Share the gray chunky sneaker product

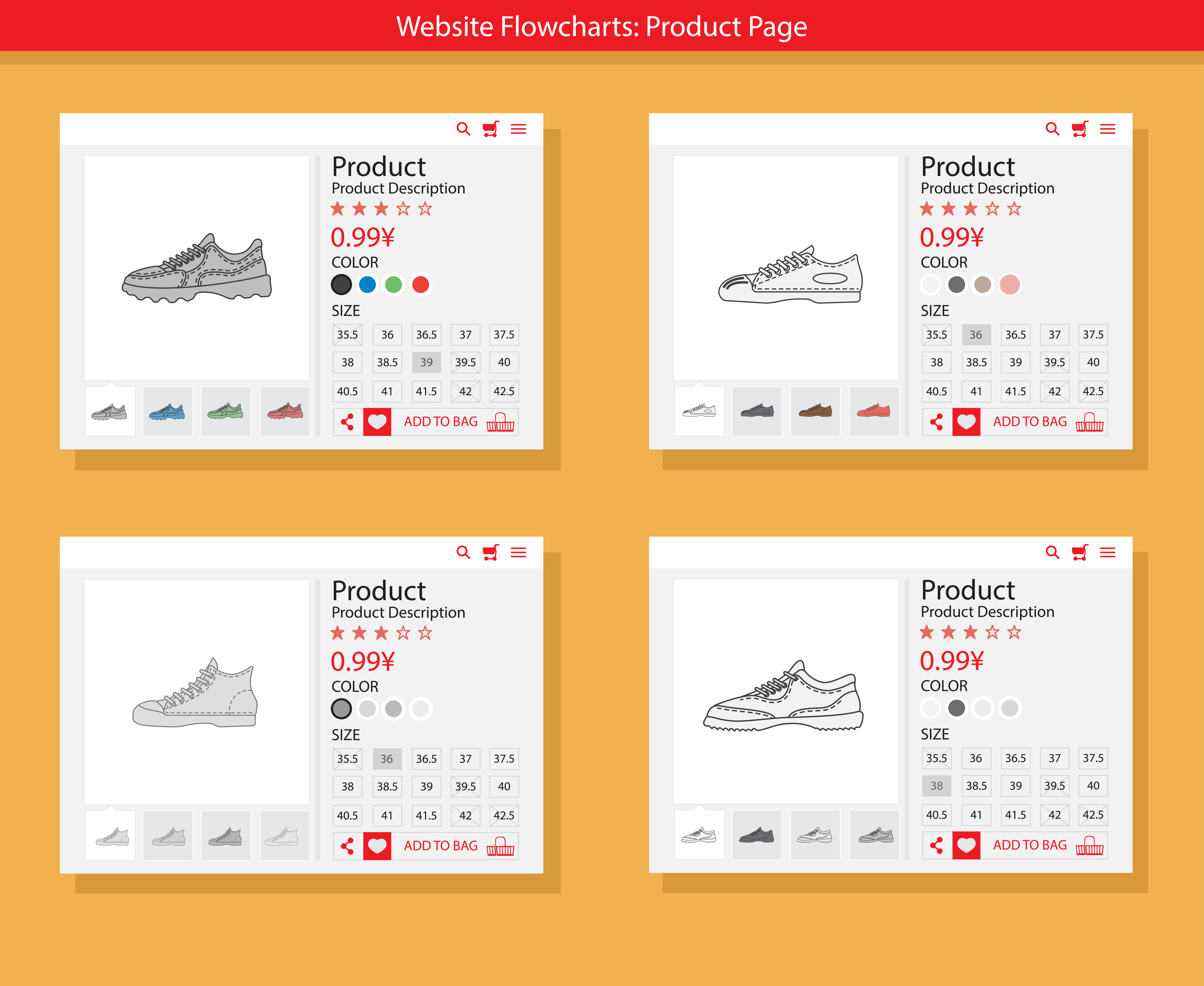tap(348, 422)
